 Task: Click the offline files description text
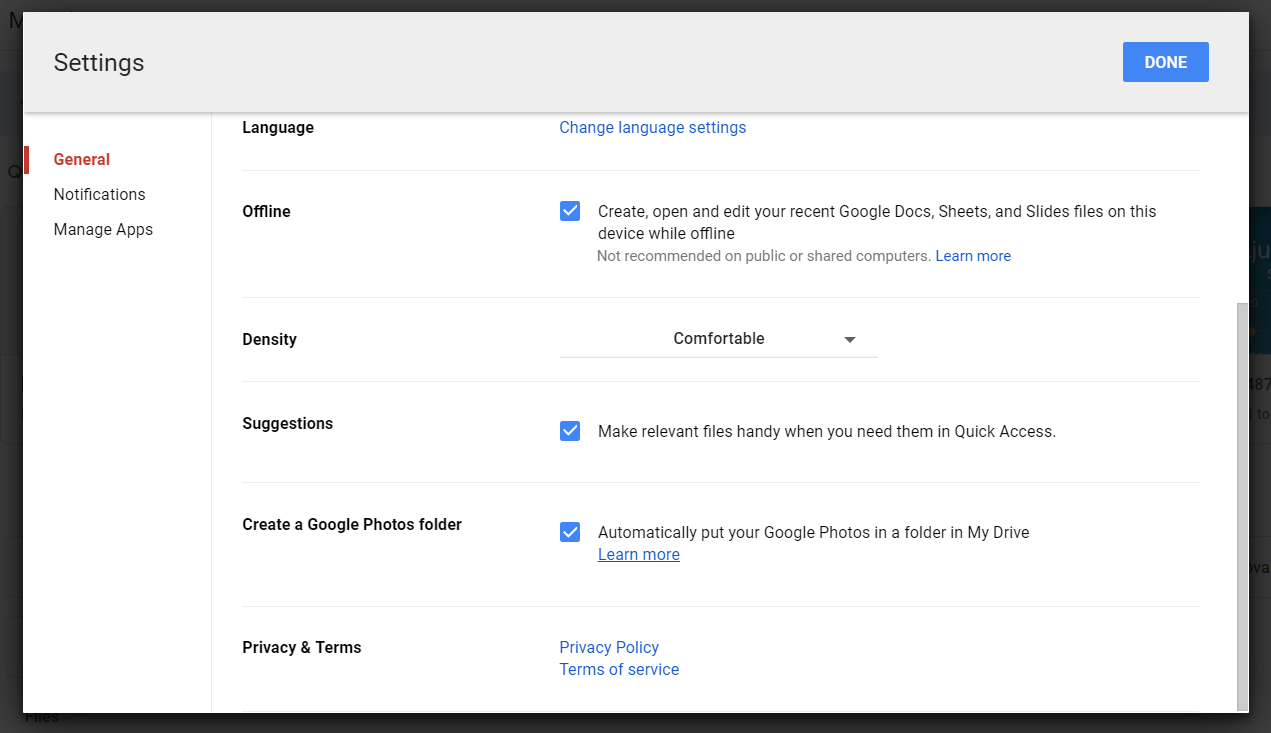[876, 222]
